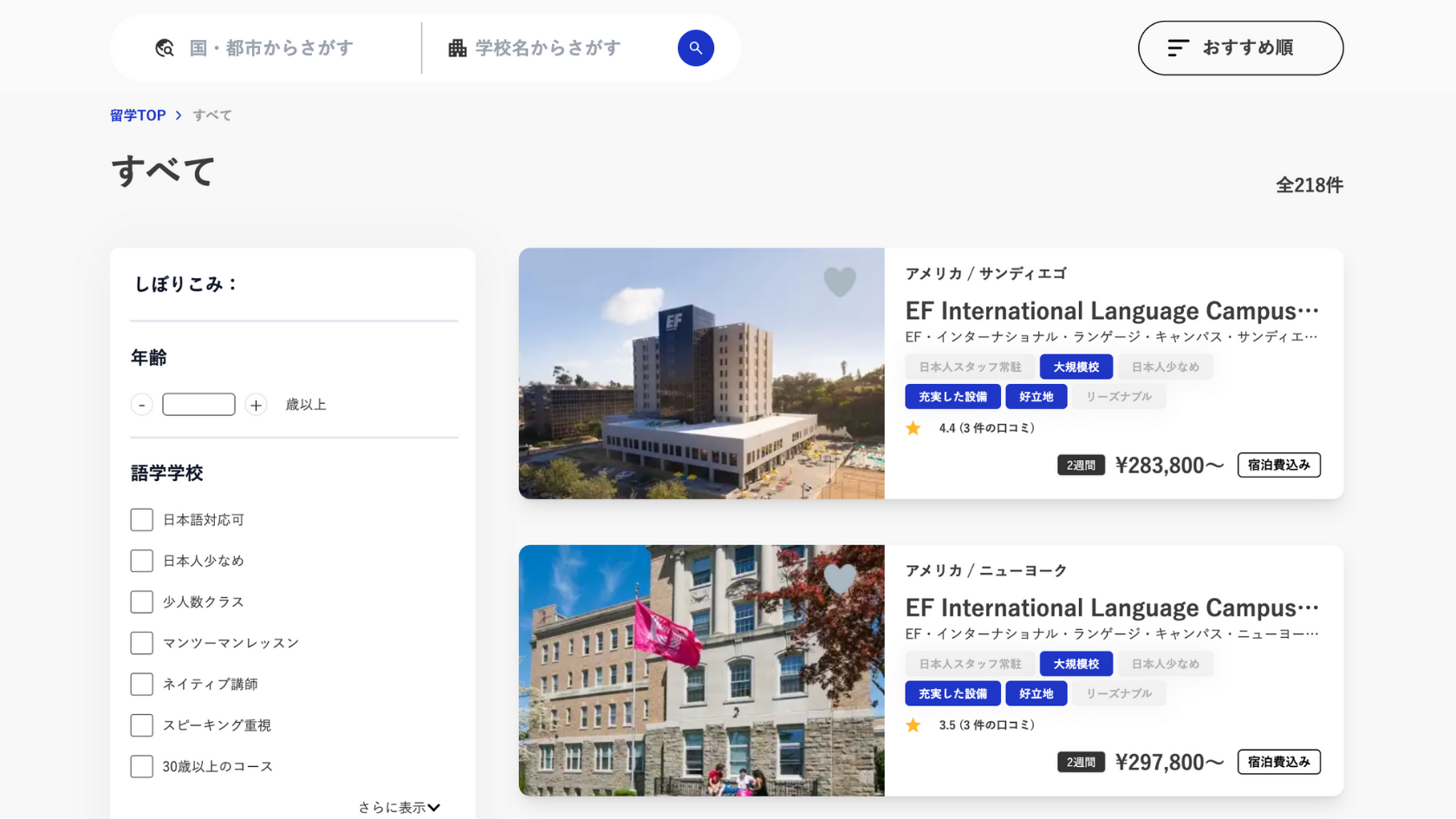Decrease age with the minus button
The width and height of the screenshot is (1456, 819).
(142, 405)
